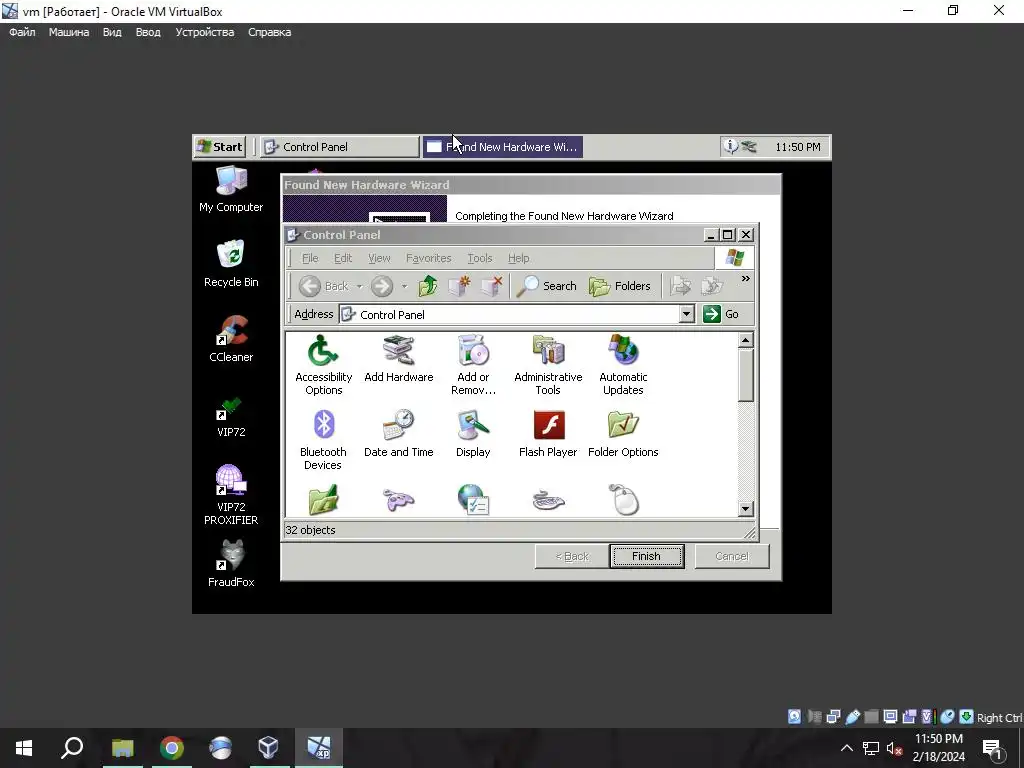
Task: Open VirtualBox Устройства menu
Action: (x=204, y=32)
